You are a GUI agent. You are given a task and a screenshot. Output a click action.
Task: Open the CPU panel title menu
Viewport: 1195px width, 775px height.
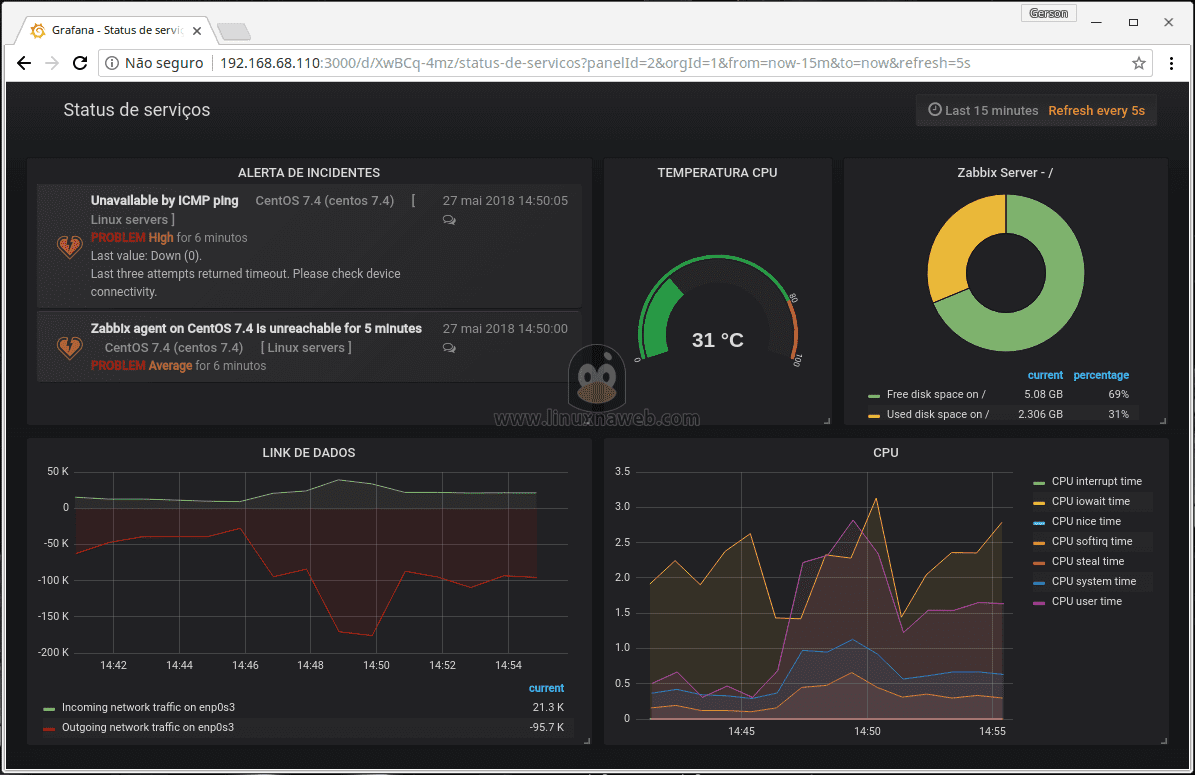[x=886, y=453]
